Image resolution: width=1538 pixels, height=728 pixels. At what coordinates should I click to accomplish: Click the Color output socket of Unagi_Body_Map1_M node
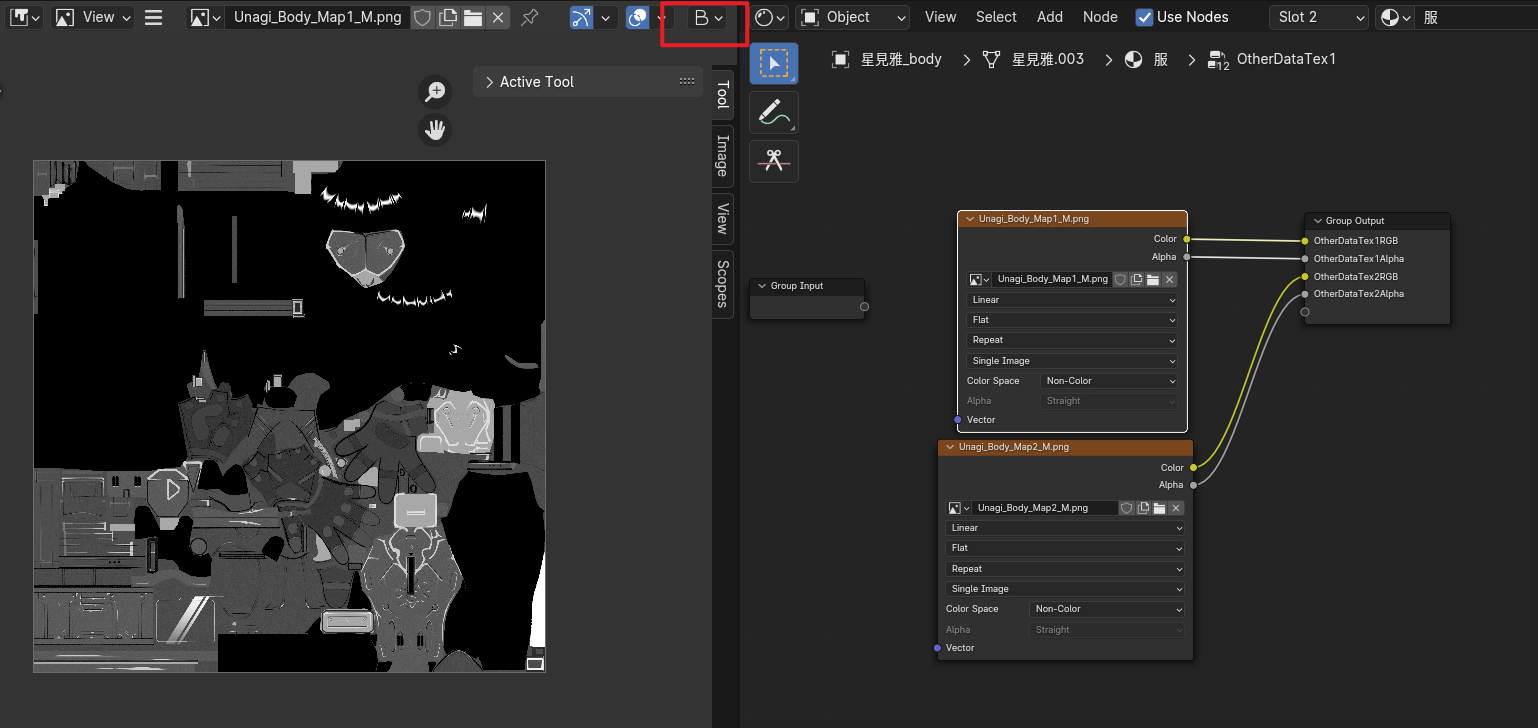(x=1187, y=239)
